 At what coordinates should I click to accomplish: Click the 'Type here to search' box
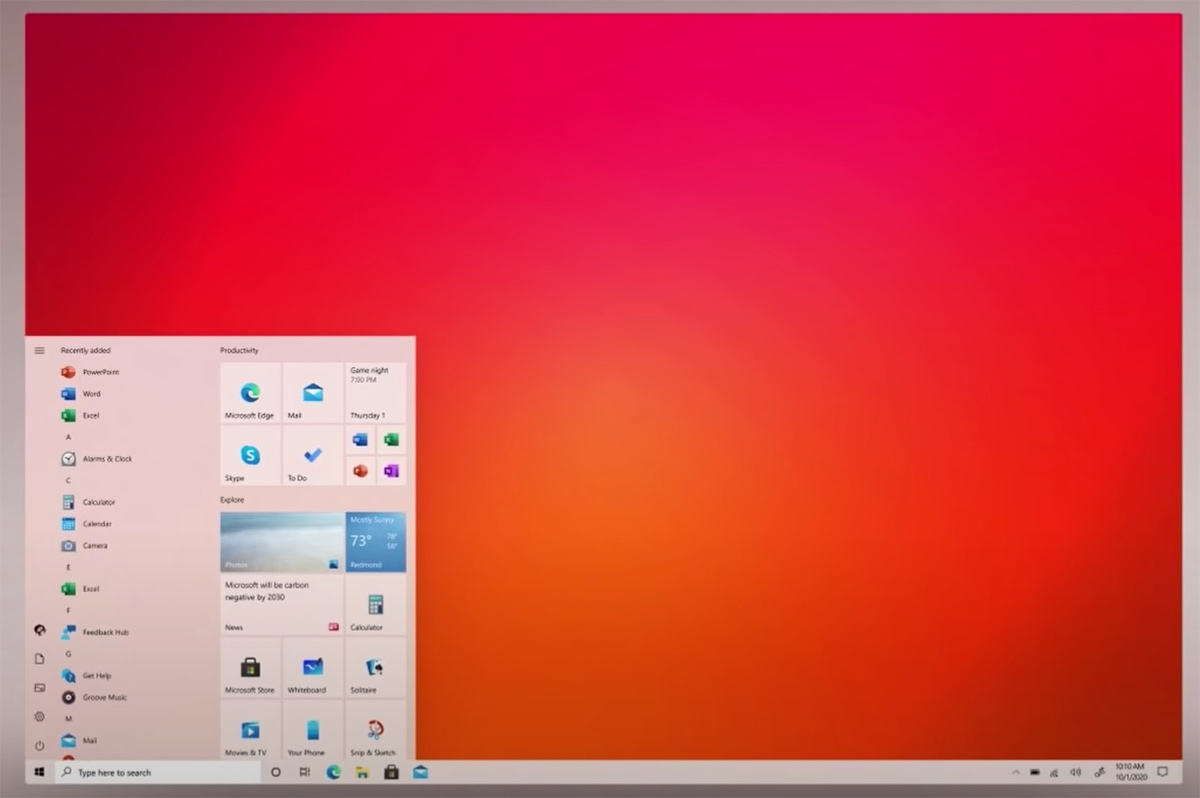[160, 773]
